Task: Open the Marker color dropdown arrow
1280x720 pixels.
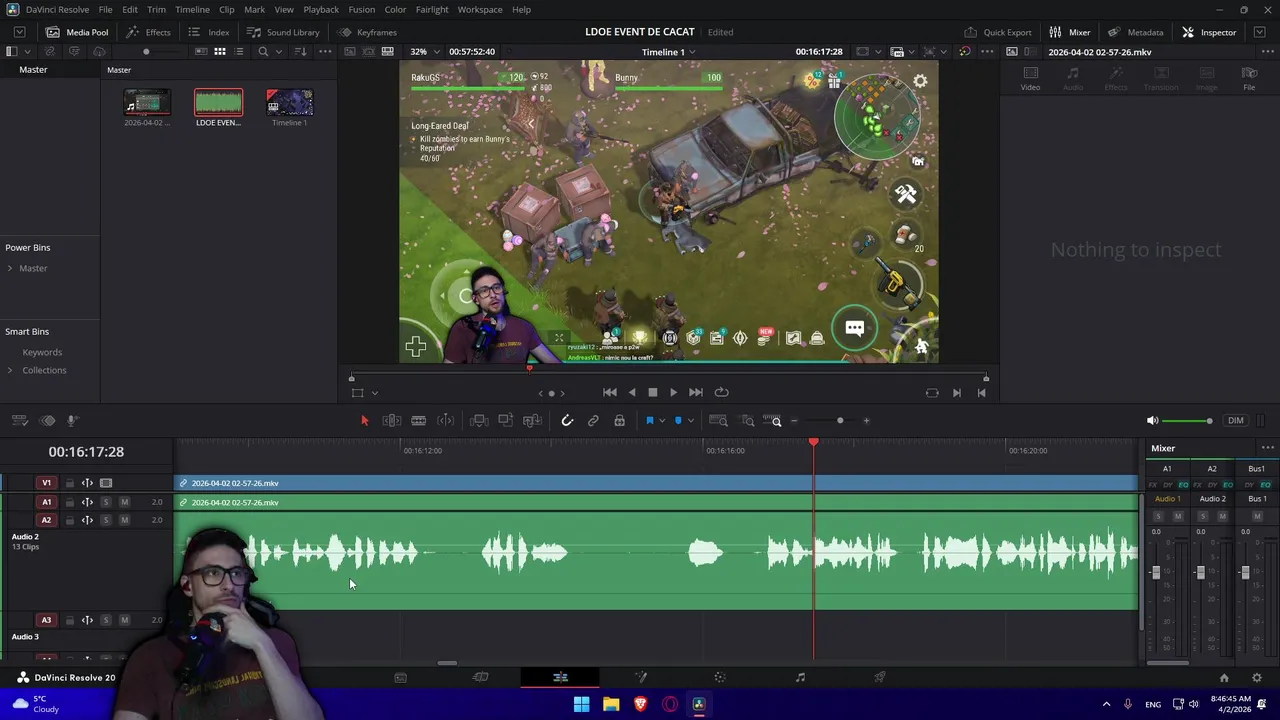Action: [690, 421]
